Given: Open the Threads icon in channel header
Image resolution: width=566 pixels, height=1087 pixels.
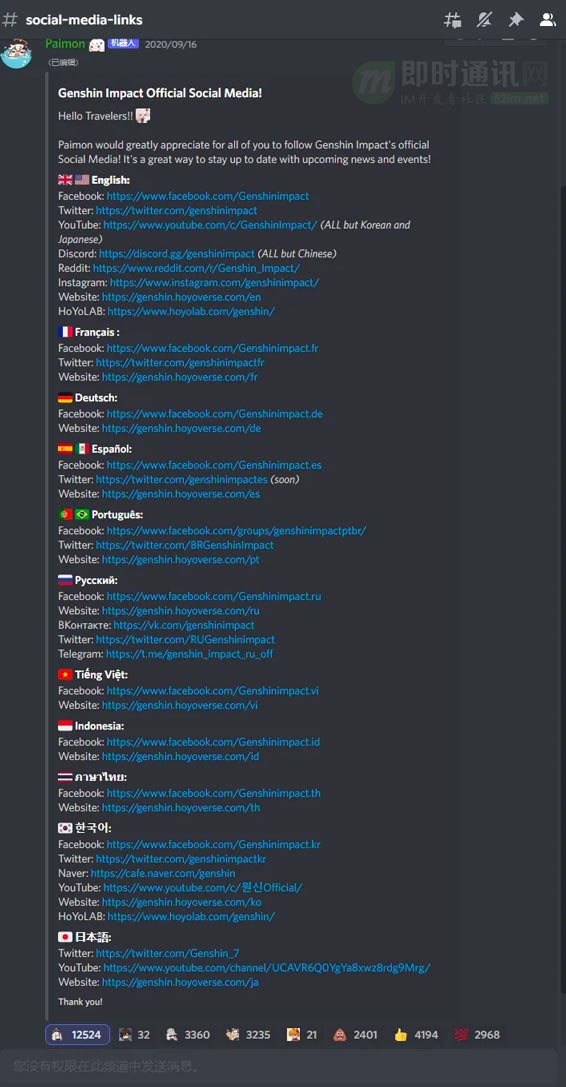Looking at the screenshot, I should (x=452, y=19).
